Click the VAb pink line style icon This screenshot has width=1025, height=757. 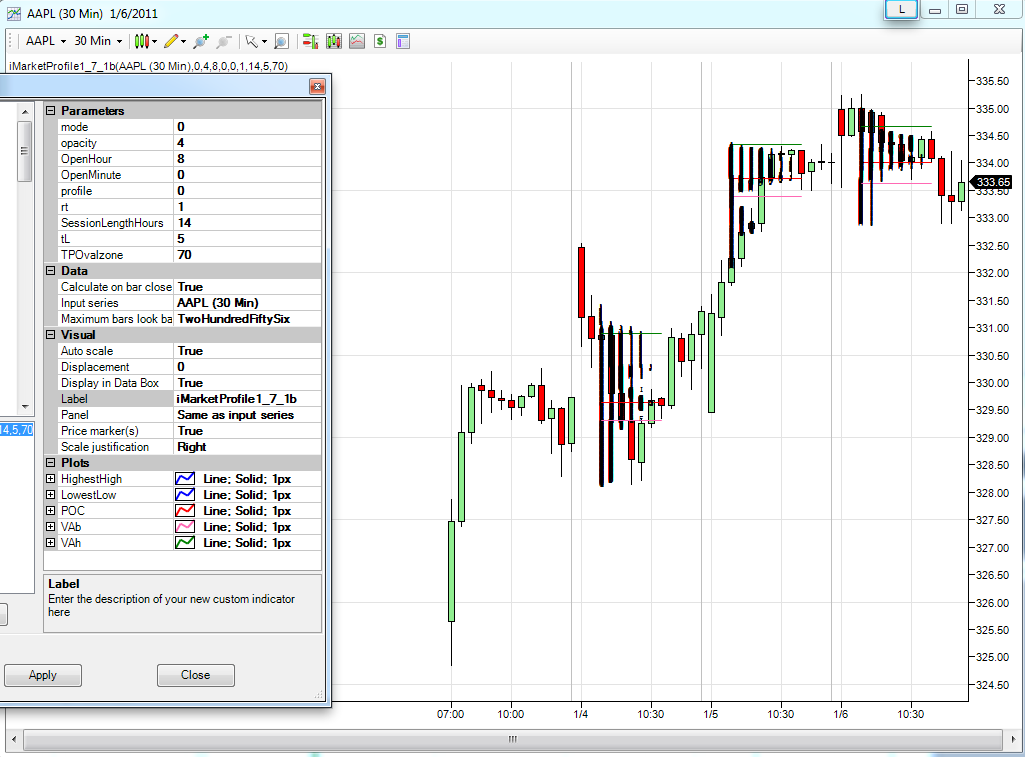tap(185, 527)
